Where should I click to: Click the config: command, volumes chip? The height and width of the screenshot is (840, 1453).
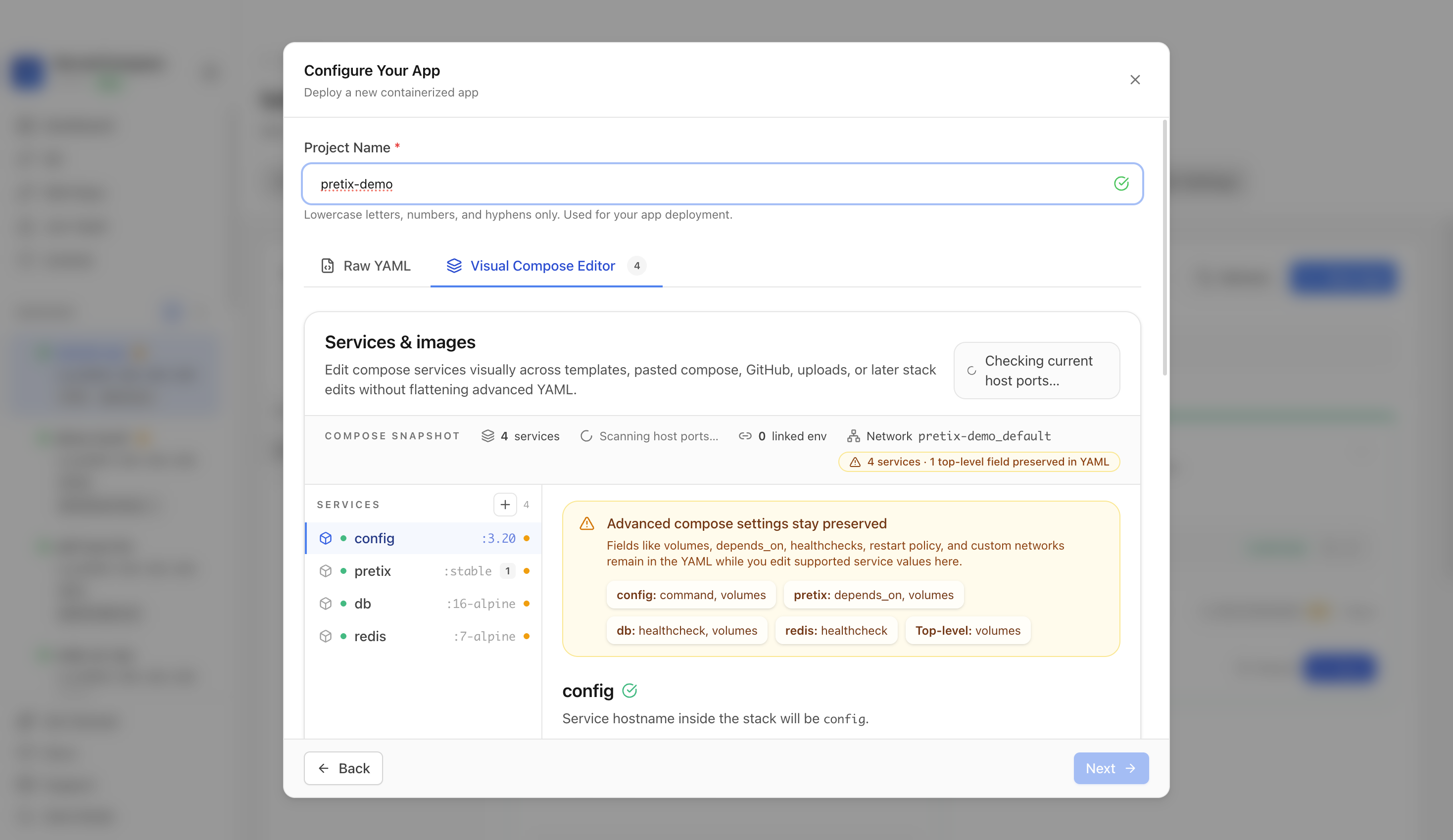691,595
